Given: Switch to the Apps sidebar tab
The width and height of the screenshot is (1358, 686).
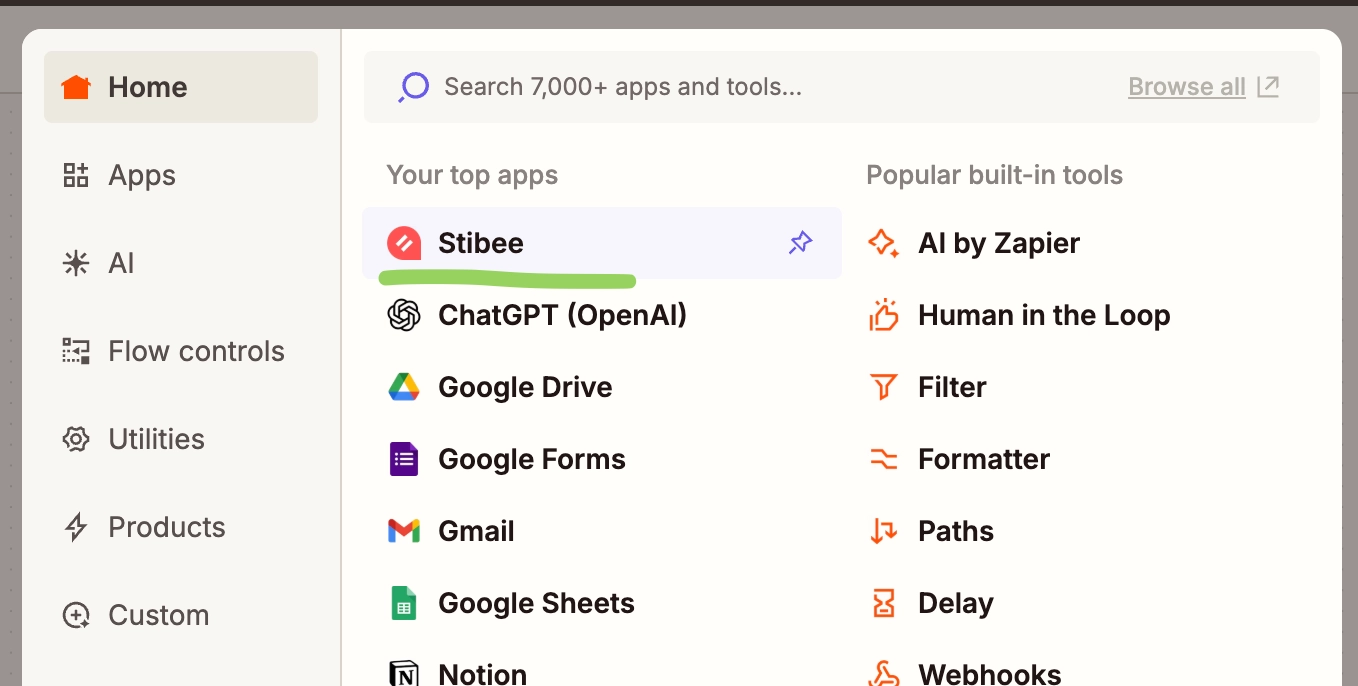Looking at the screenshot, I should click(141, 175).
